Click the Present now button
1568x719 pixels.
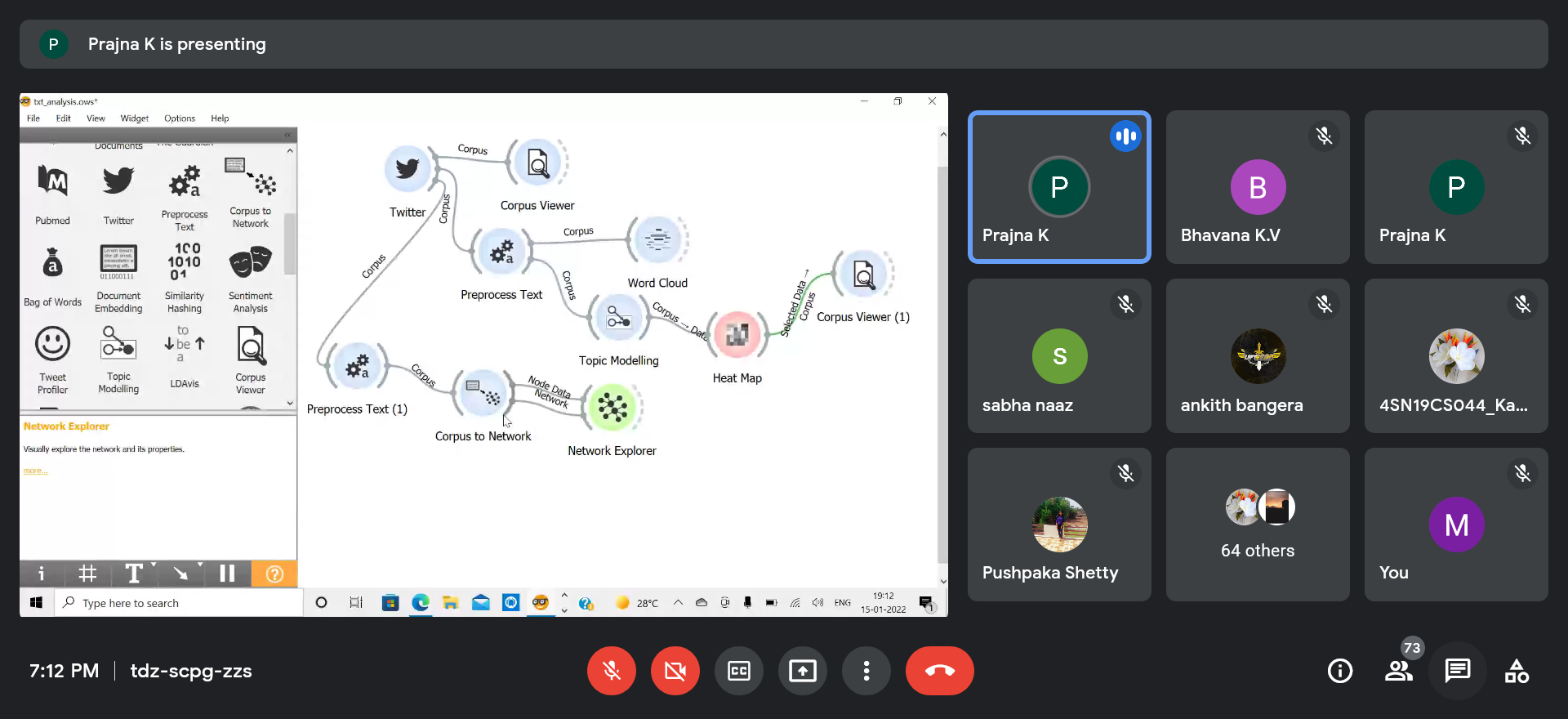pos(802,671)
